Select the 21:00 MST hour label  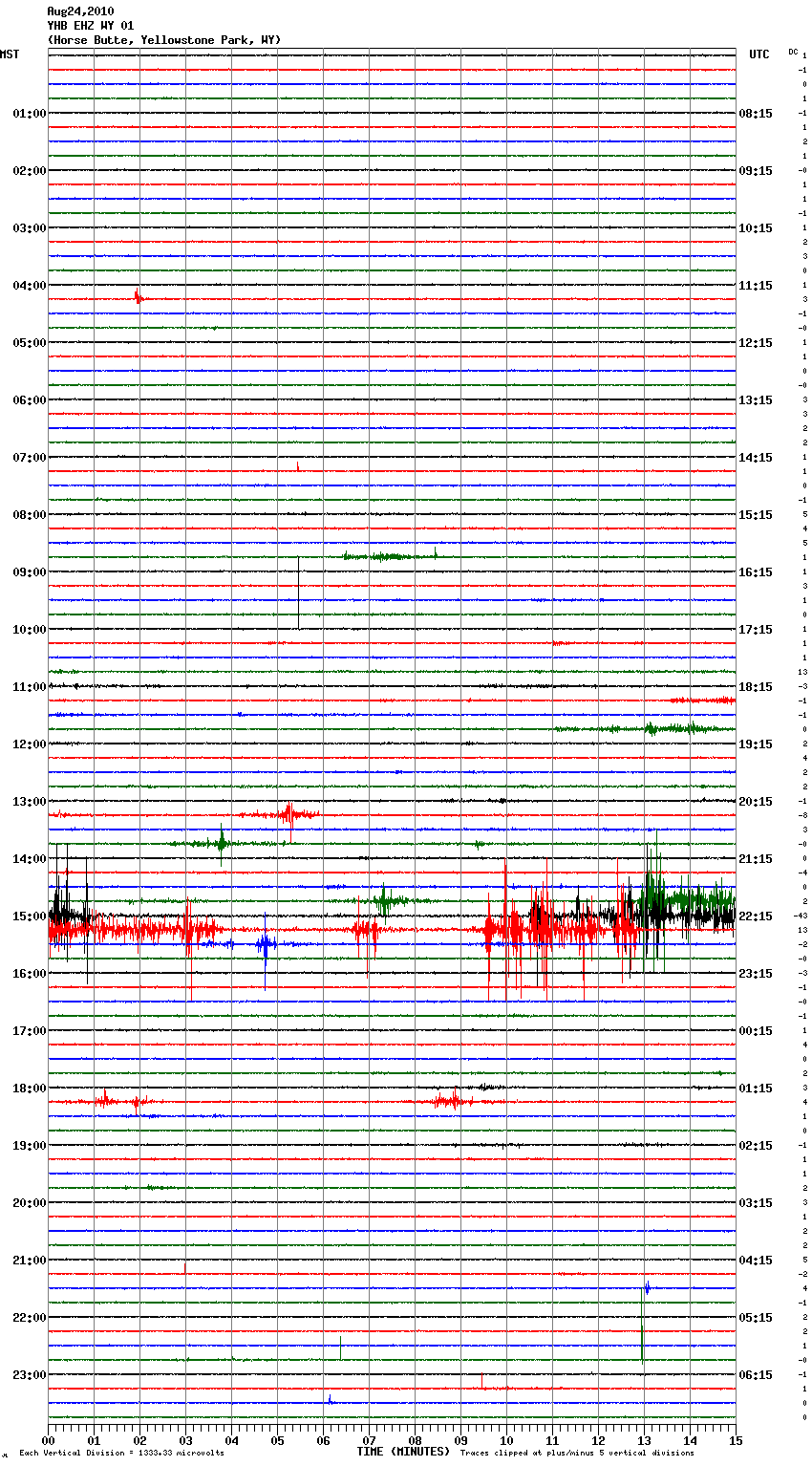pyautogui.click(x=30, y=1261)
